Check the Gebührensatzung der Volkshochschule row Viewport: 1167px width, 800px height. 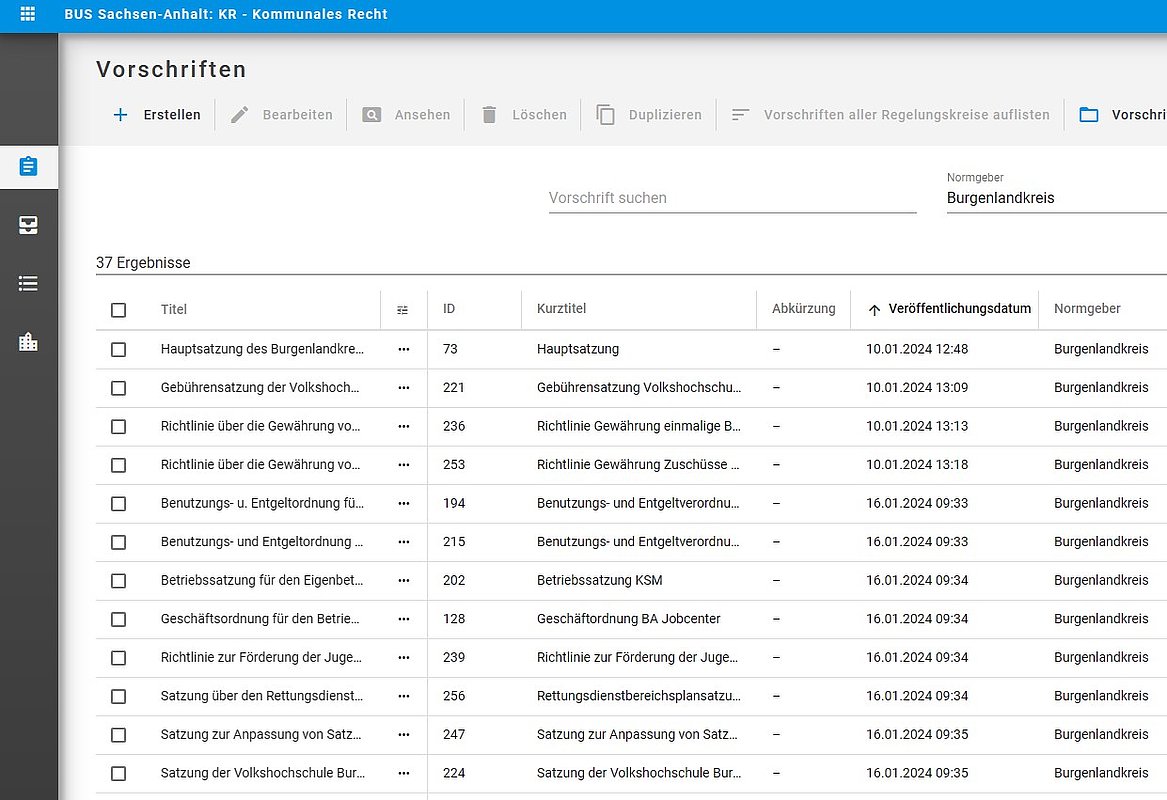[x=118, y=388]
